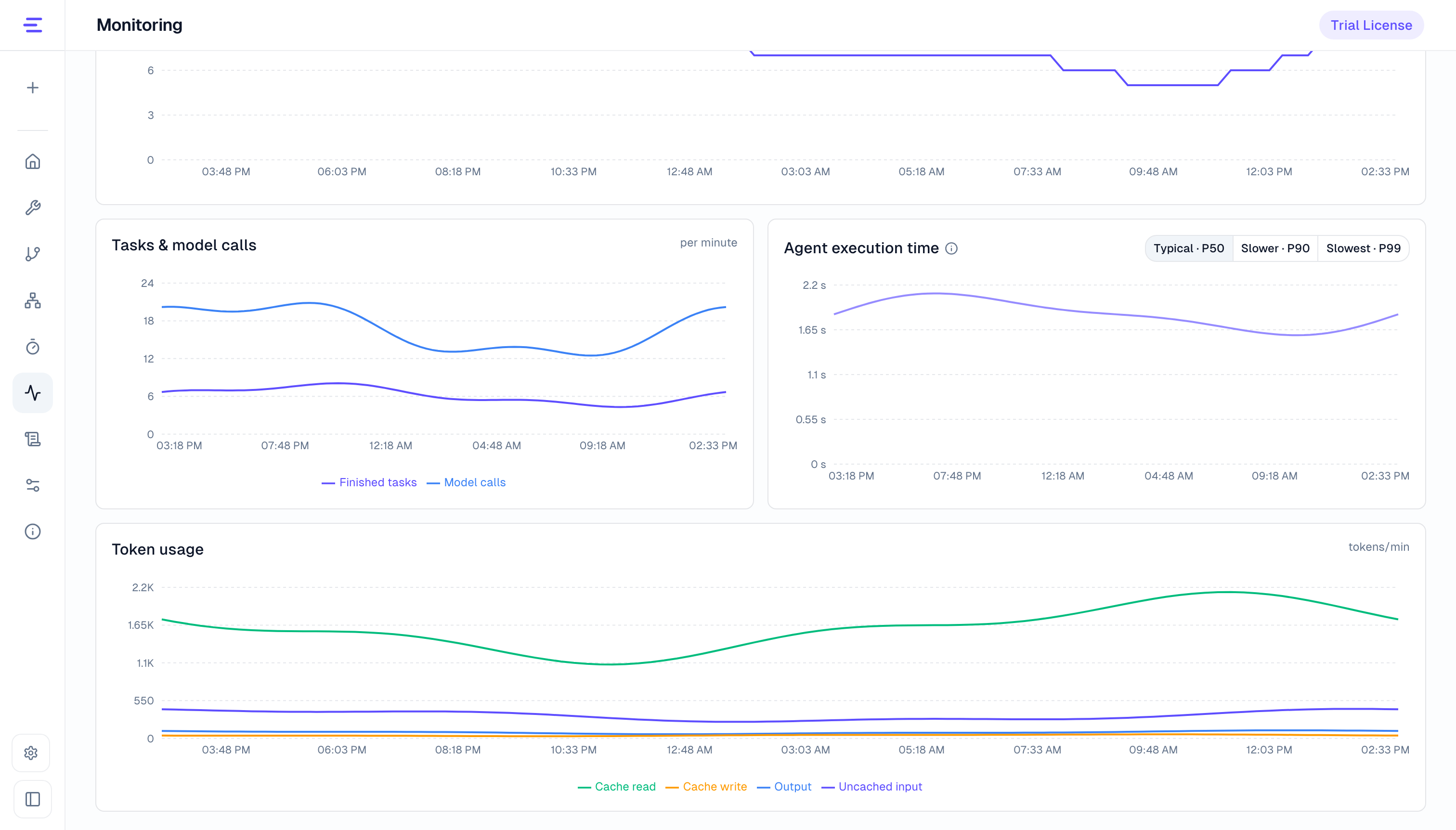The width and height of the screenshot is (1456, 830).
Task: Click 2.2K axis label in Token usage
Action: coord(143,587)
